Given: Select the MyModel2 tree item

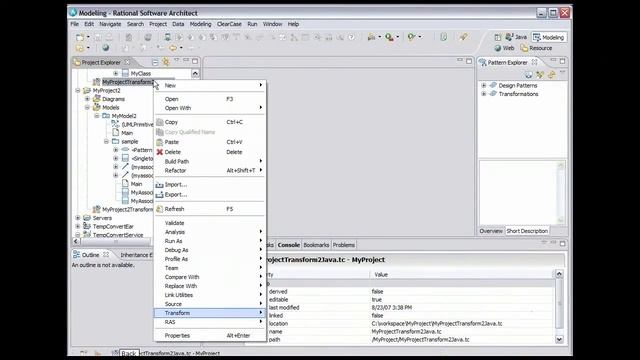Looking at the screenshot, I should tap(124, 116).
